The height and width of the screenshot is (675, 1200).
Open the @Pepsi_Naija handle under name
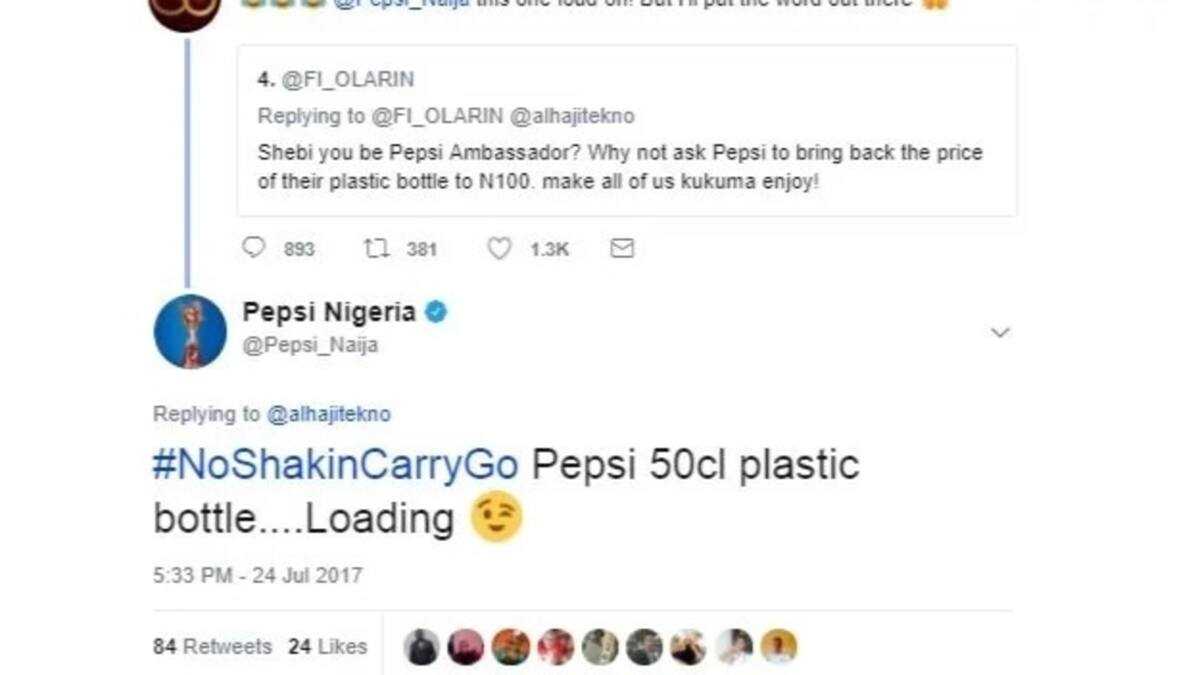tap(310, 345)
